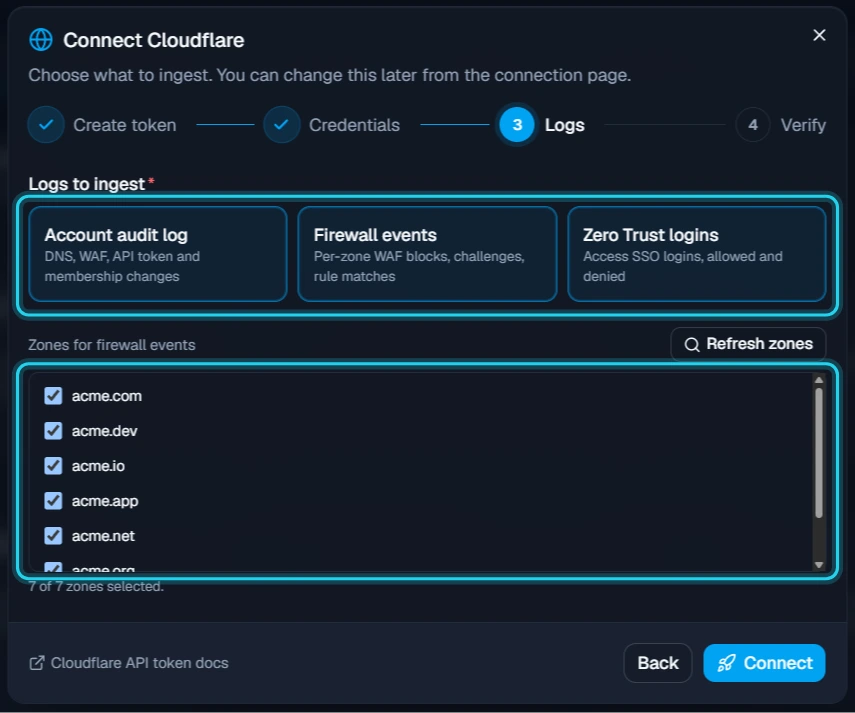This screenshot has width=855, height=713.
Task: Click the Credentials step checkmark
Action: [281, 125]
